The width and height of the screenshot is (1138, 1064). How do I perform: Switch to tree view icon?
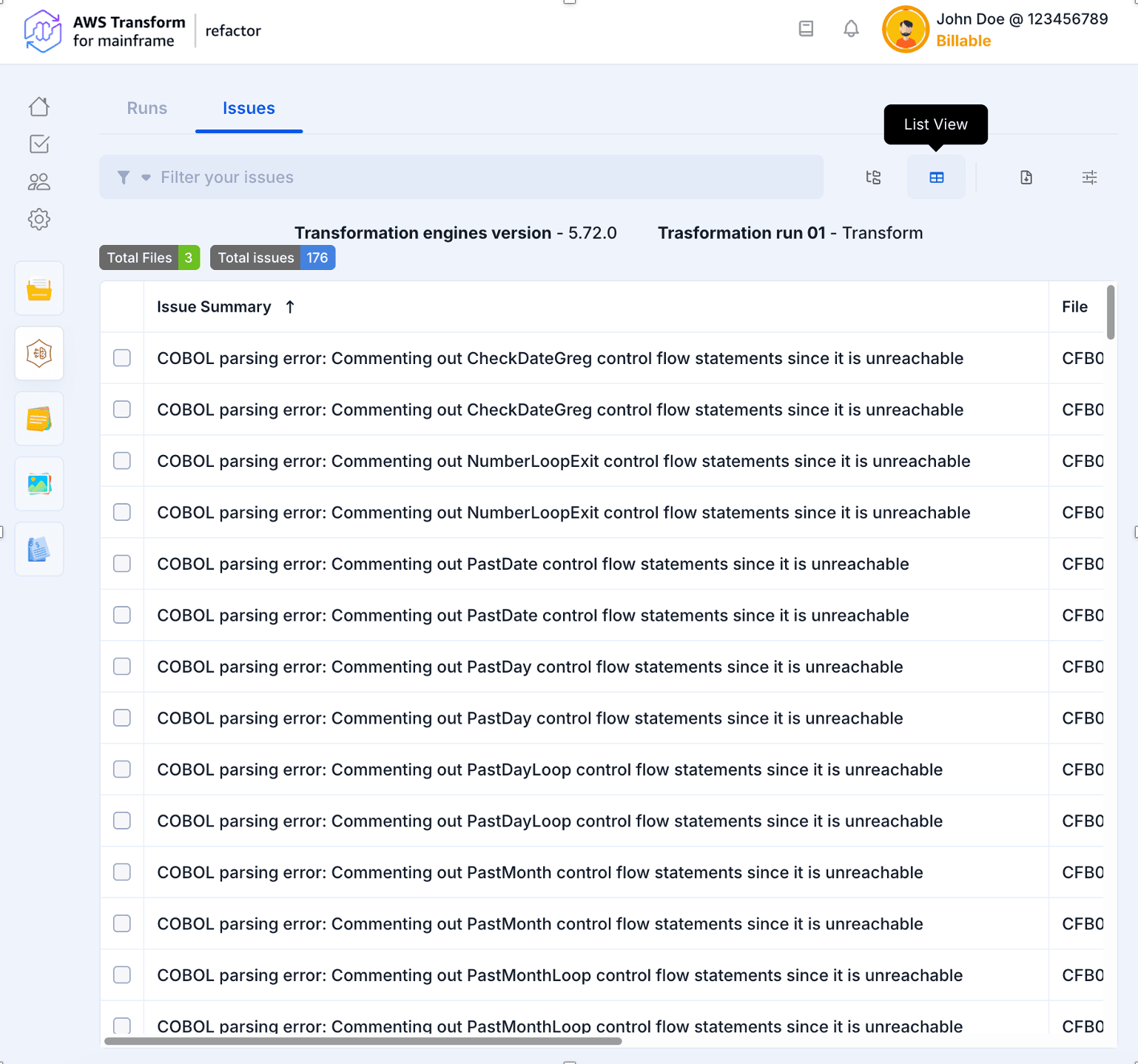tap(873, 178)
